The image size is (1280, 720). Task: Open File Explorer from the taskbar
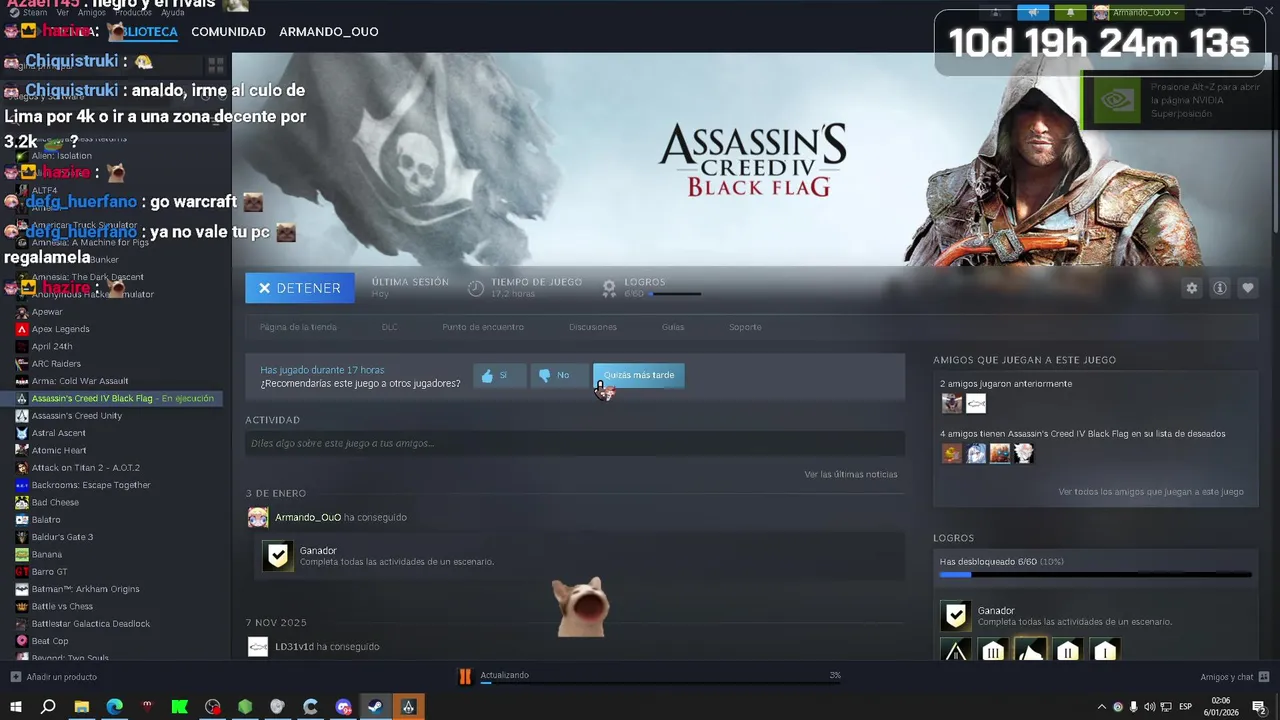pyautogui.click(x=81, y=707)
